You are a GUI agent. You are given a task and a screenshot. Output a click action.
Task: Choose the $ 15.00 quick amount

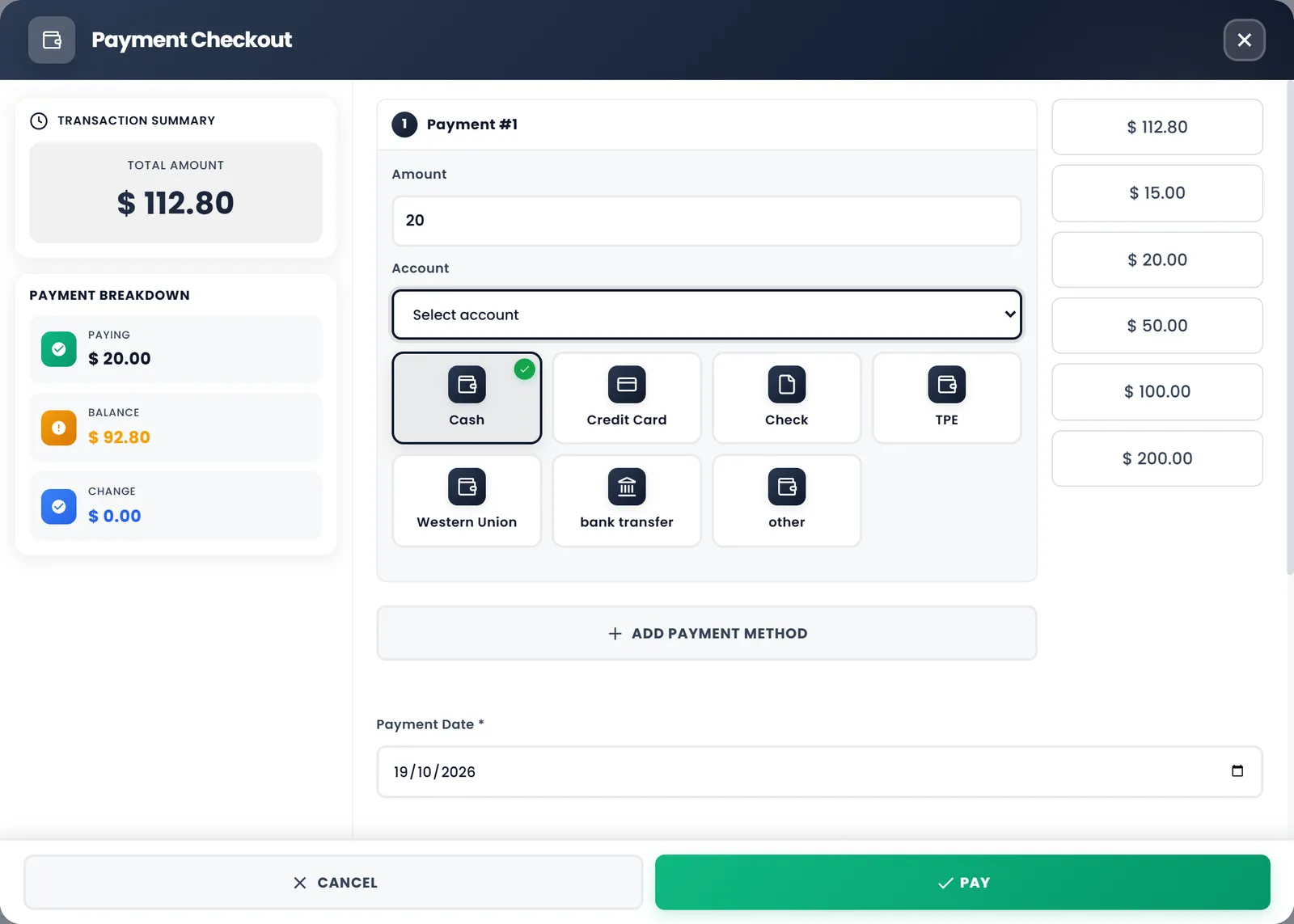[x=1157, y=193]
